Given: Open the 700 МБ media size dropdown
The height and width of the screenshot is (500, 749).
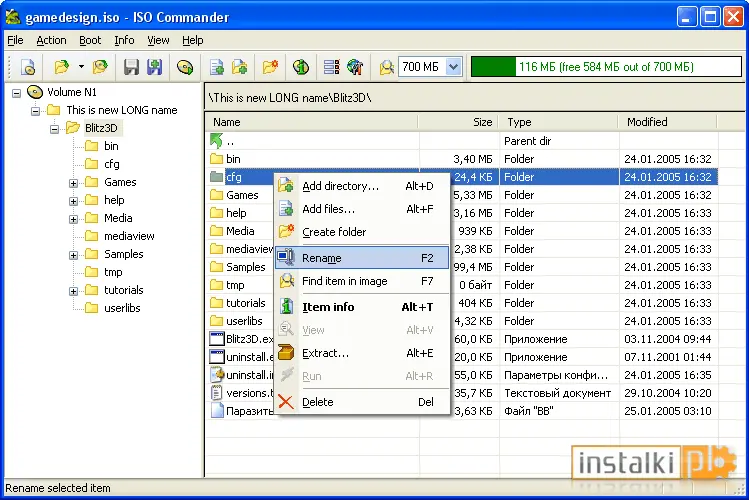Looking at the screenshot, I should coord(453,67).
